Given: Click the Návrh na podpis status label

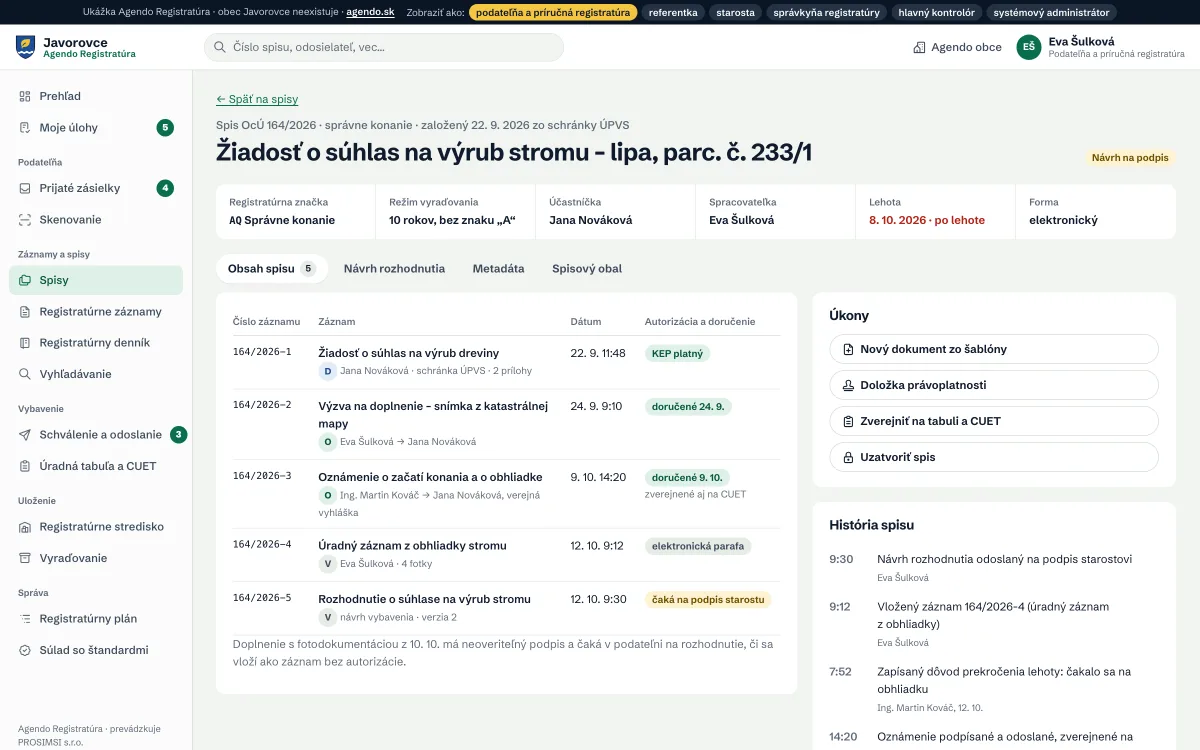Looking at the screenshot, I should [1130, 158].
